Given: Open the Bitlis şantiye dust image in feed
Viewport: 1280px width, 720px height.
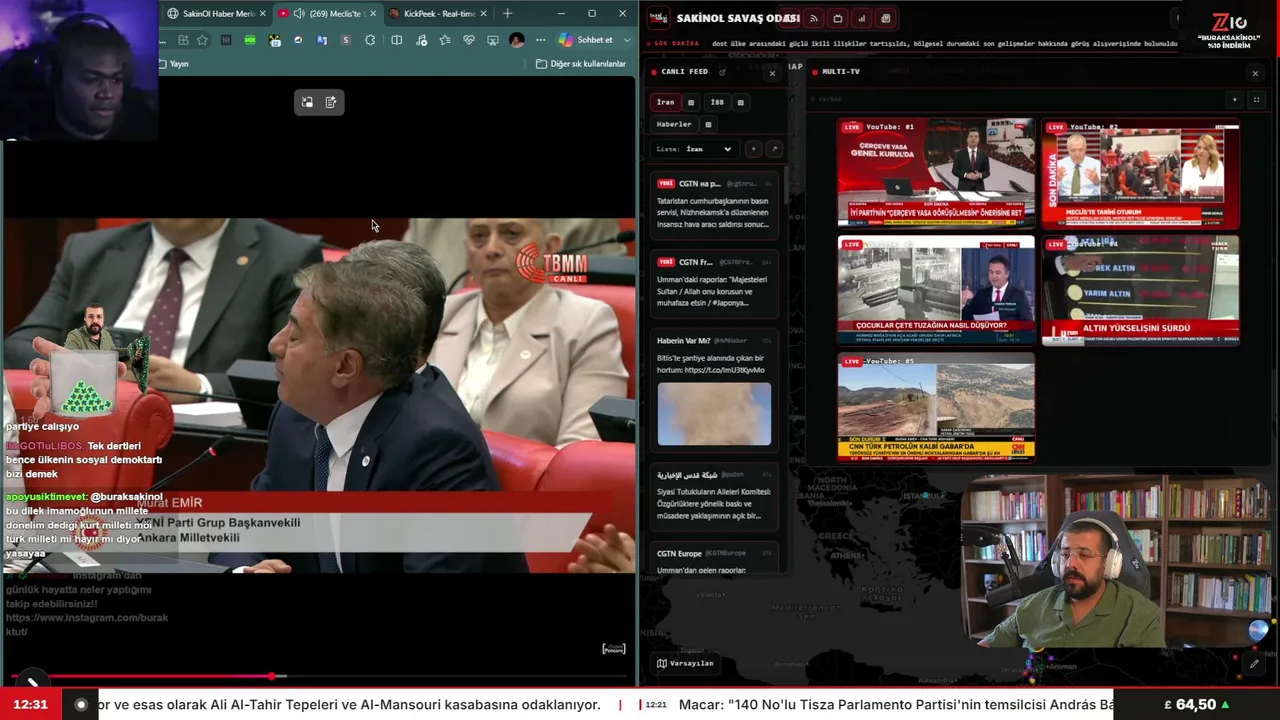Looking at the screenshot, I should [714, 414].
